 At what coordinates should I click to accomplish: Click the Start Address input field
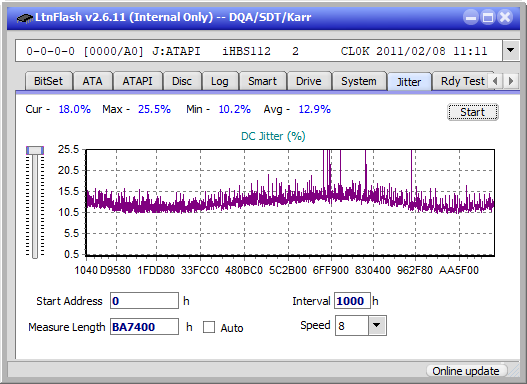click(145, 301)
